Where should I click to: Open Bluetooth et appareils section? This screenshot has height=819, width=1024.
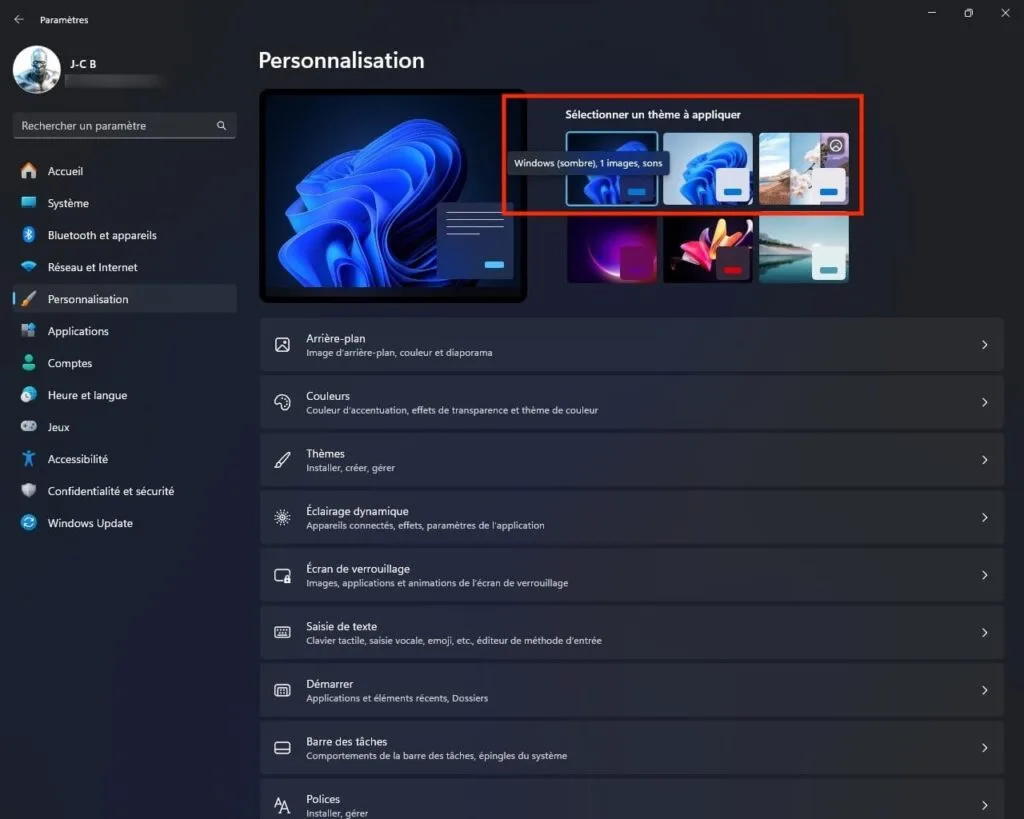[125, 235]
